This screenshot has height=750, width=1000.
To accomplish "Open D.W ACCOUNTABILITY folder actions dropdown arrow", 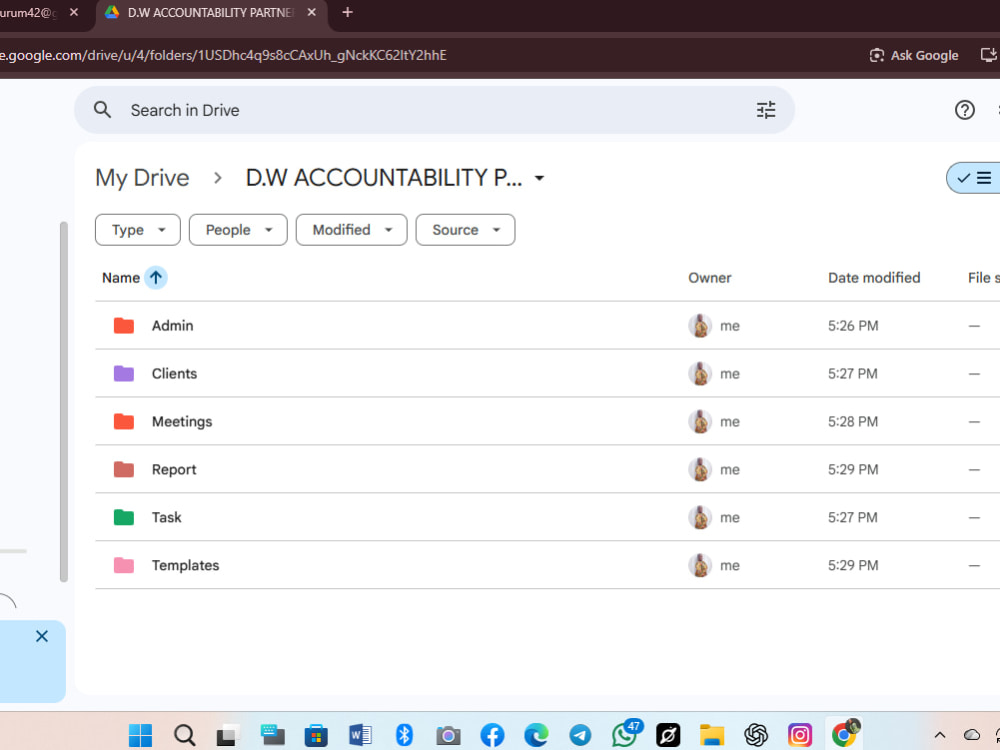I will pos(540,178).
